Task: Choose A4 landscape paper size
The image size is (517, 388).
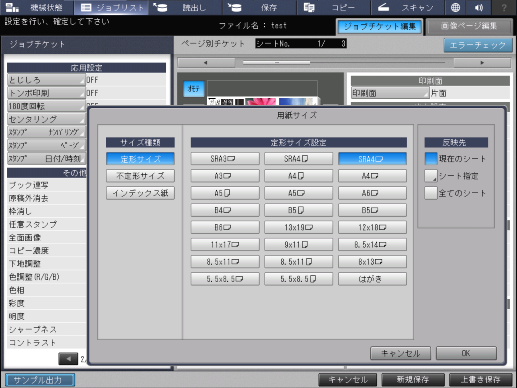Action: pos(373,176)
